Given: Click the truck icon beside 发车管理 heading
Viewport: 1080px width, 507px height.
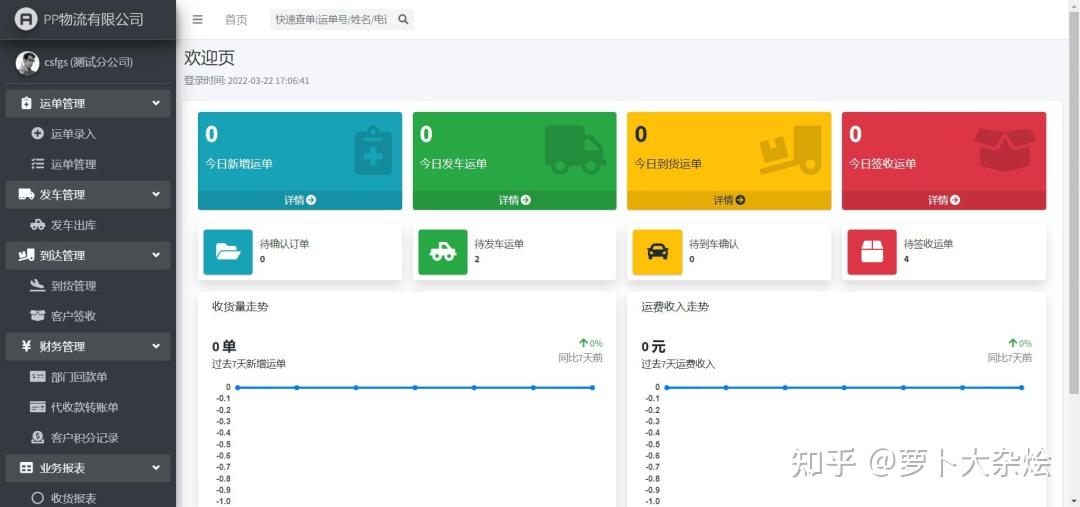Looking at the screenshot, I should 26,194.
